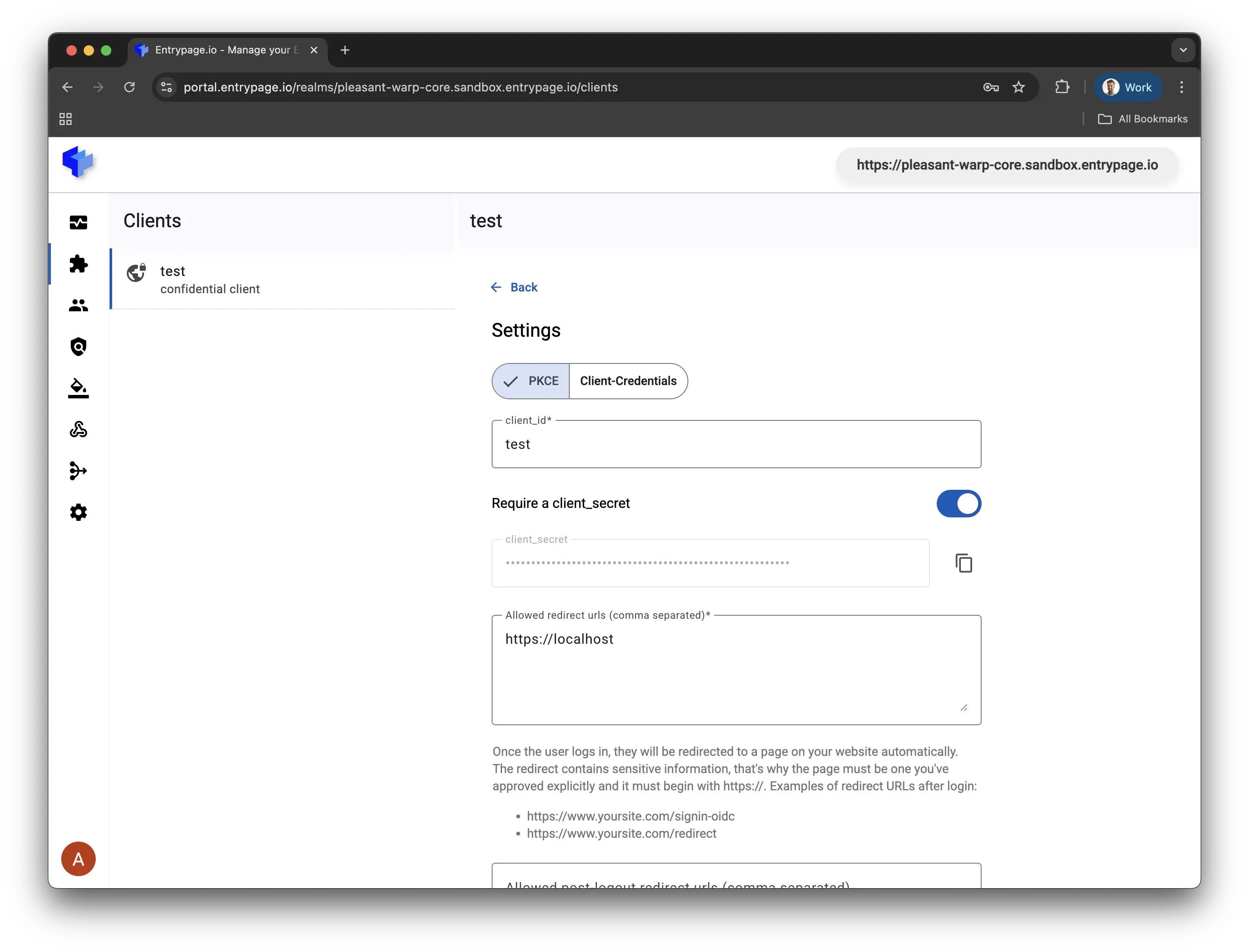This screenshot has width=1249, height=952.
Task: Click the Entrypage cube logo
Action: pyautogui.click(x=78, y=163)
